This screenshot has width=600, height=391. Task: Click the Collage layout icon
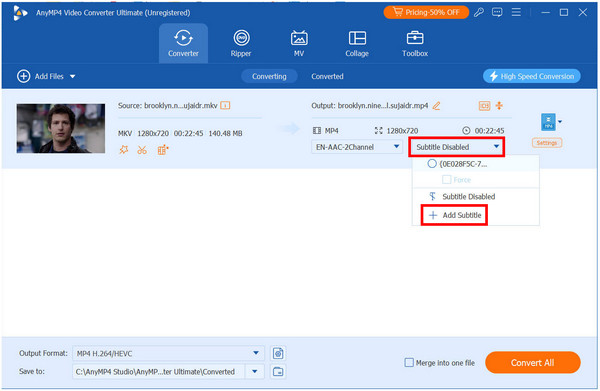tap(357, 38)
